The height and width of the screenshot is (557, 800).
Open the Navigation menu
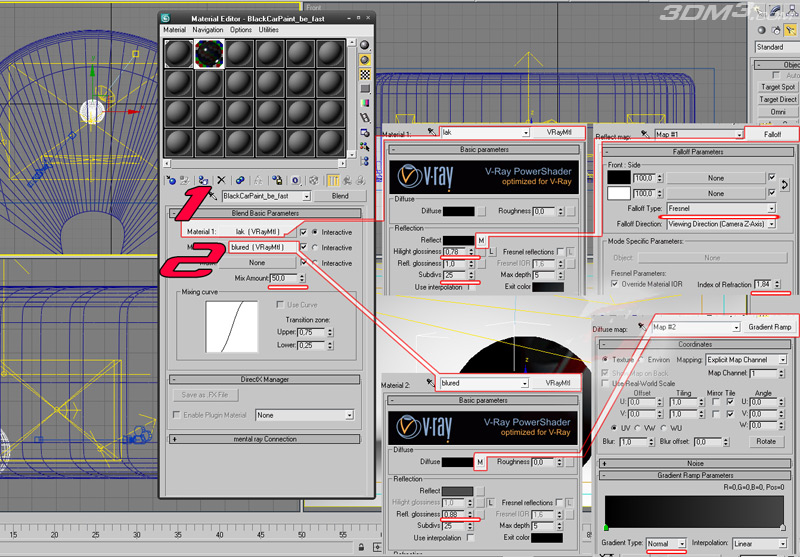click(x=208, y=30)
